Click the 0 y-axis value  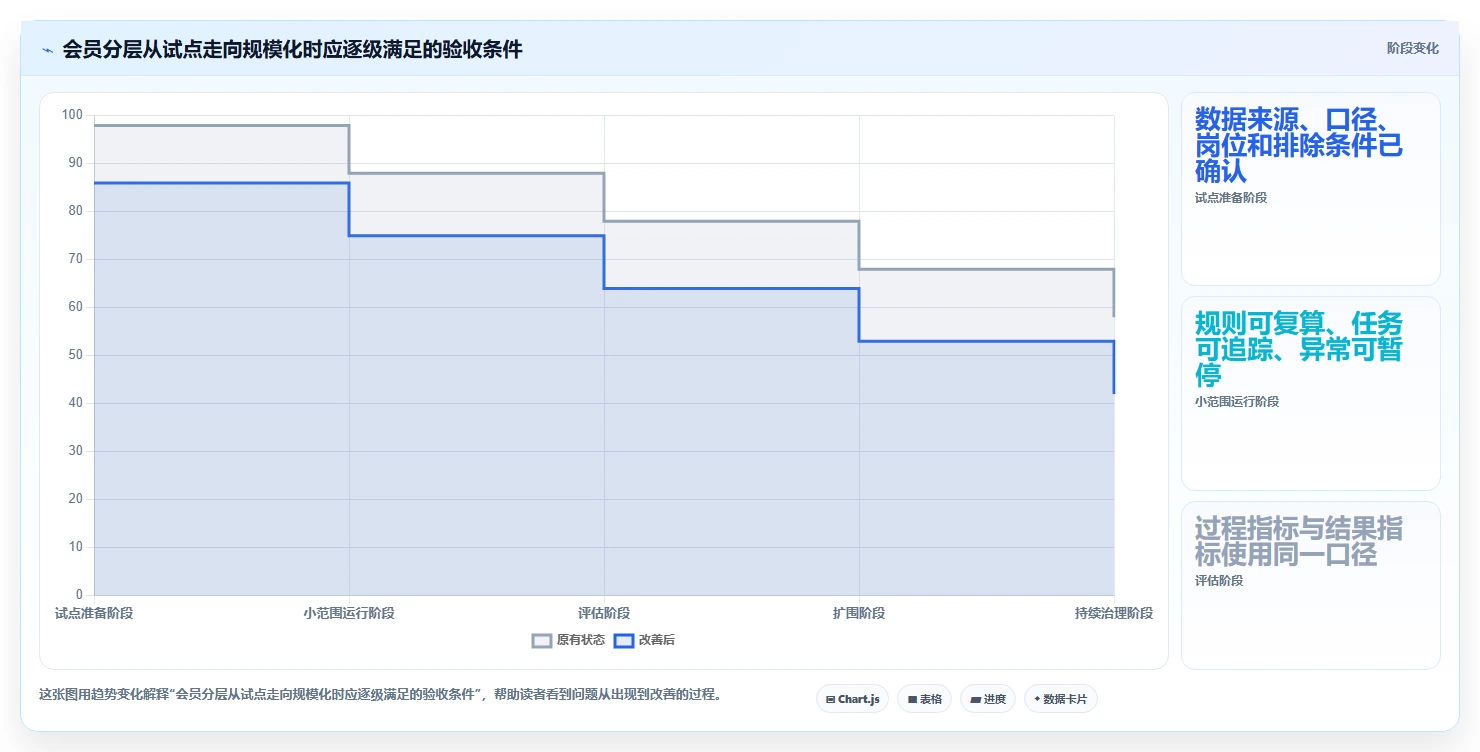click(79, 595)
